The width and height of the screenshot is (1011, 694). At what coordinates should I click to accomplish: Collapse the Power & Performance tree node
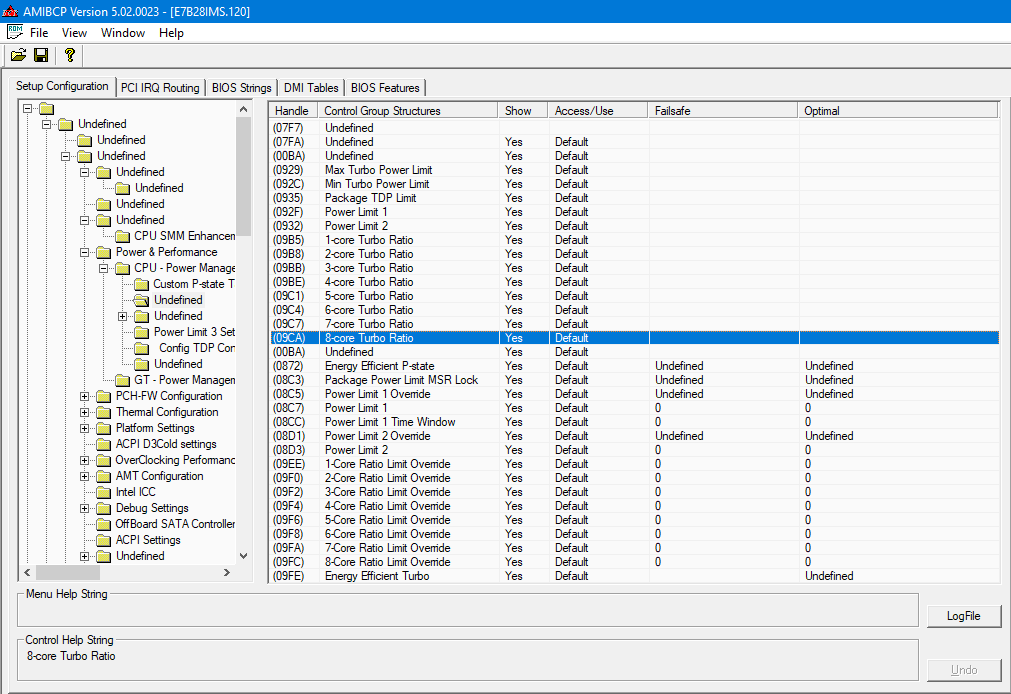pyautogui.click(x=85, y=252)
